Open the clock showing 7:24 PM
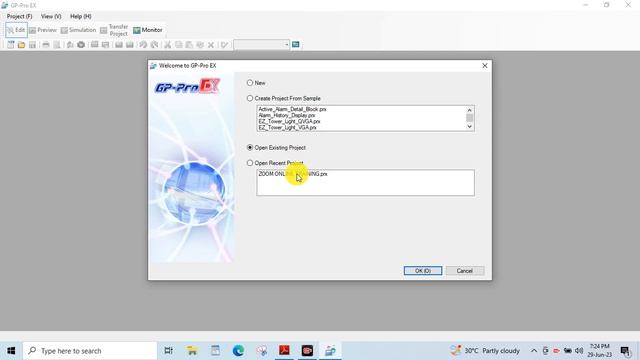Image resolution: width=640 pixels, height=360 pixels. pyautogui.click(x=600, y=351)
